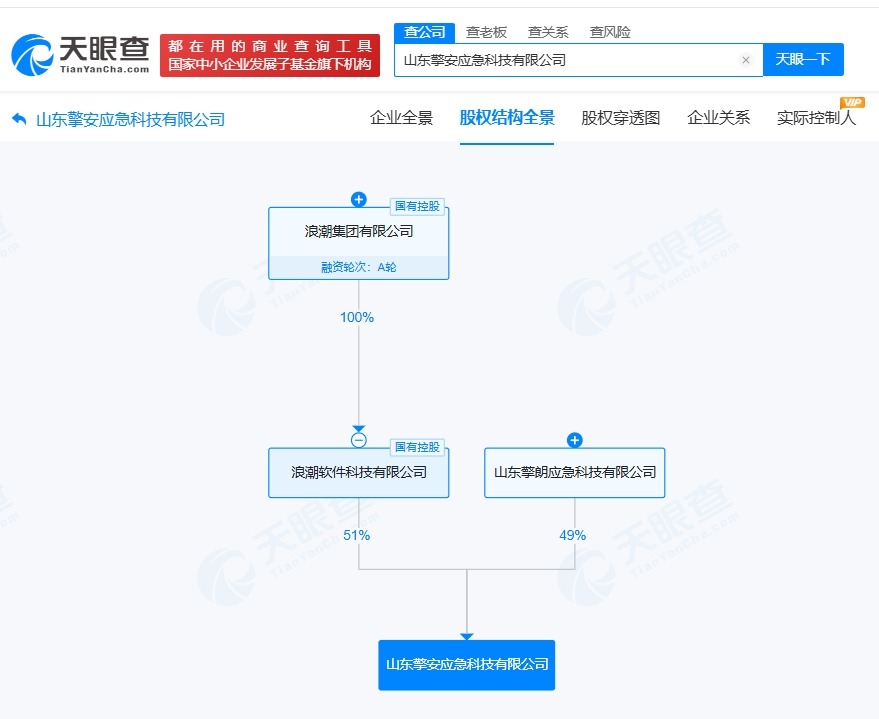The height and width of the screenshot is (719, 879).
Task: Open company link 山东擎安应急科技有限公司
Action: coord(466,664)
